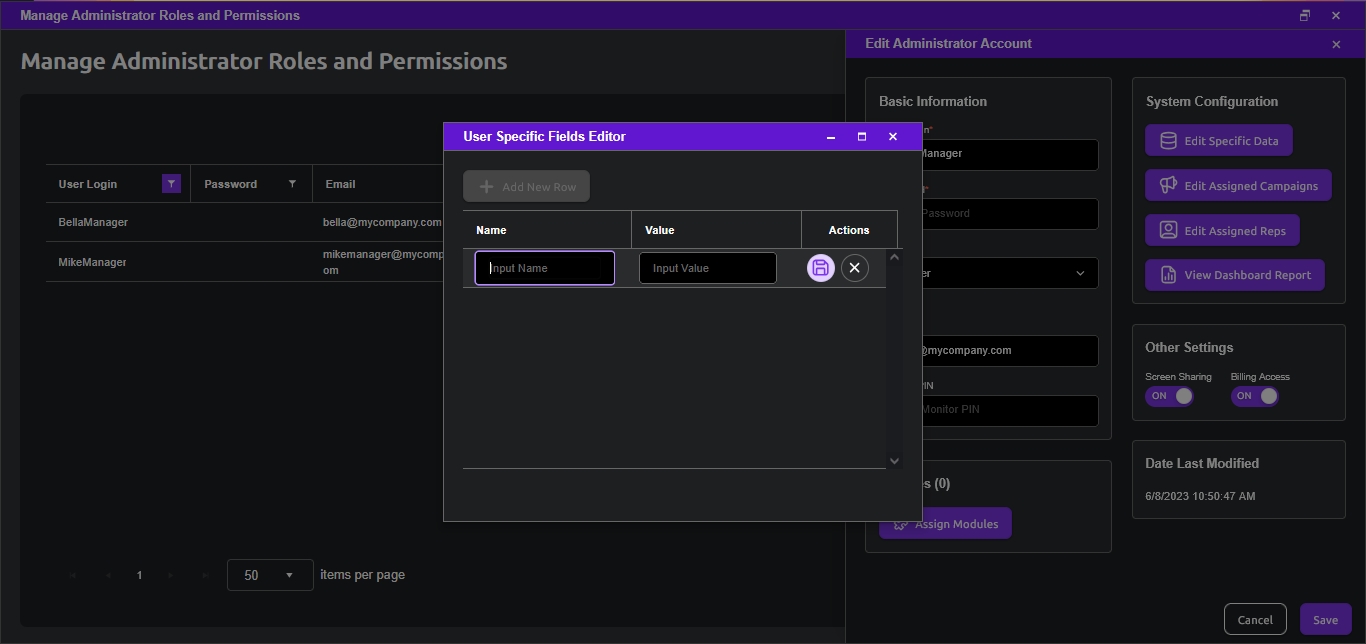The image size is (1366, 644).
Task: Click the Assign Modules button
Action: (x=945, y=524)
